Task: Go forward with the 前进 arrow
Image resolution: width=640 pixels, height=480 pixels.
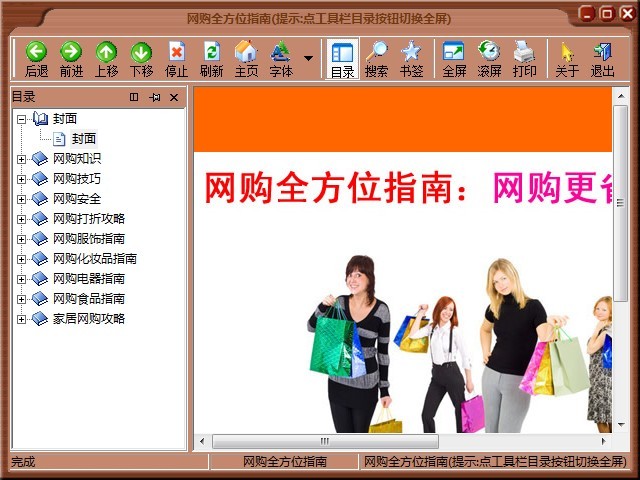Action: click(71, 59)
